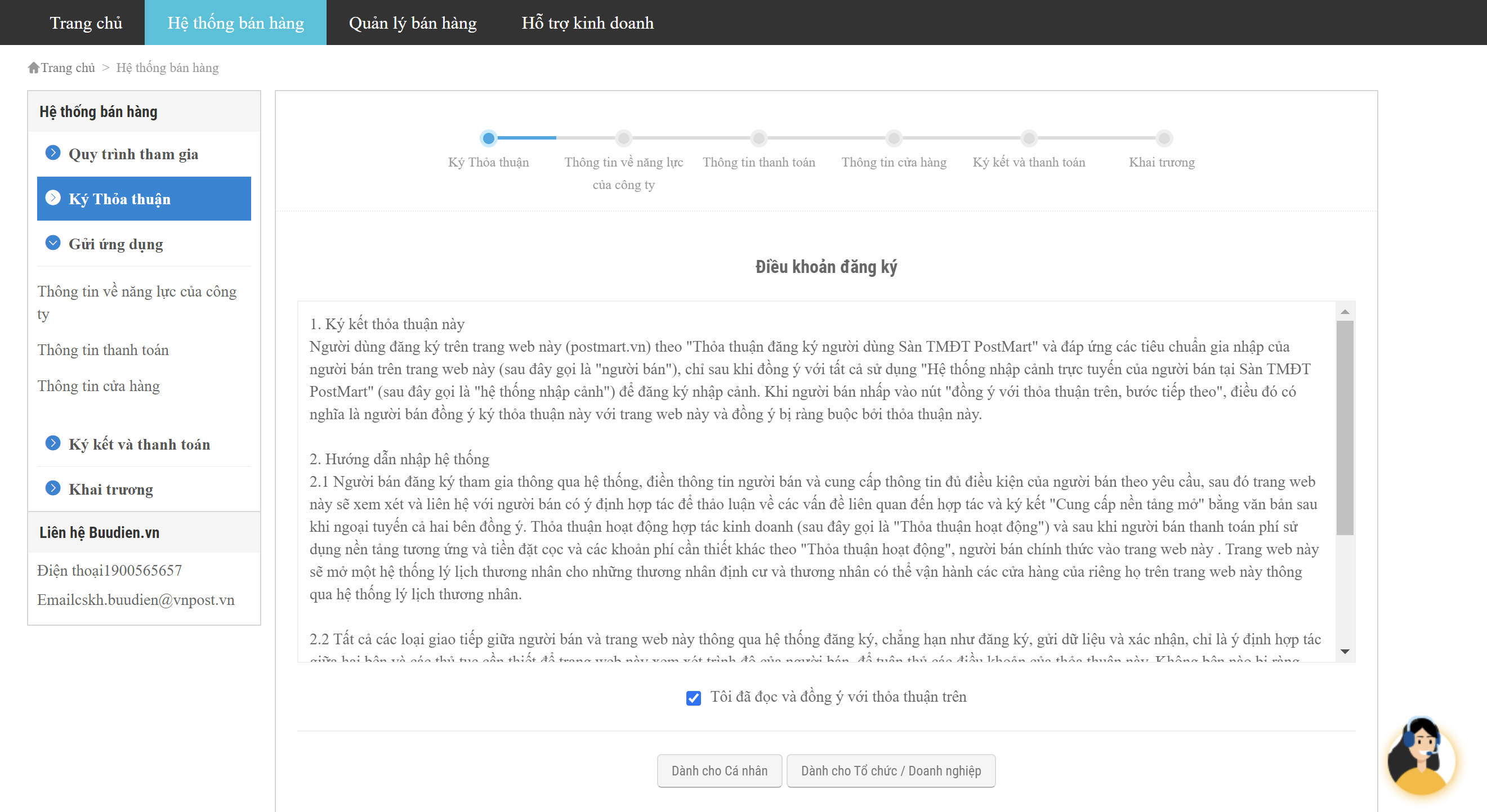Click arrow icon beside Ký kết và thanh toán
The width and height of the screenshot is (1487, 812).
pos(52,443)
